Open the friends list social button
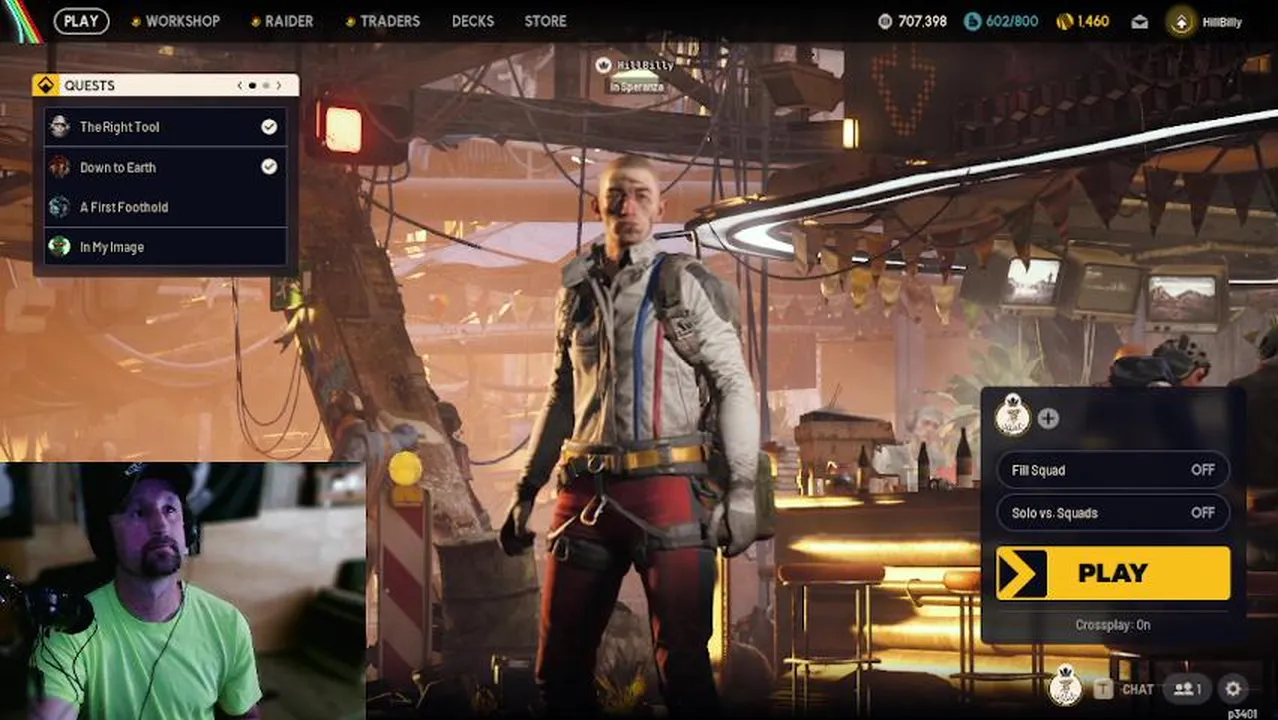Image resolution: width=1278 pixels, height=720 pixels. tap(1188, 689)
